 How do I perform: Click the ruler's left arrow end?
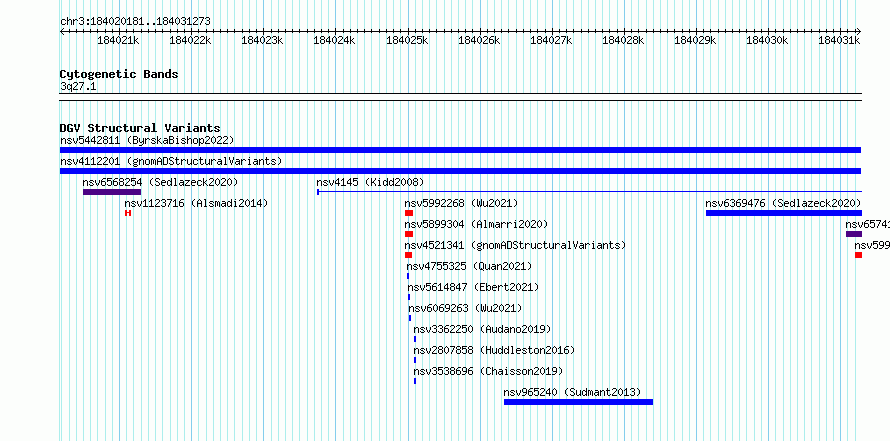(62, 31)
